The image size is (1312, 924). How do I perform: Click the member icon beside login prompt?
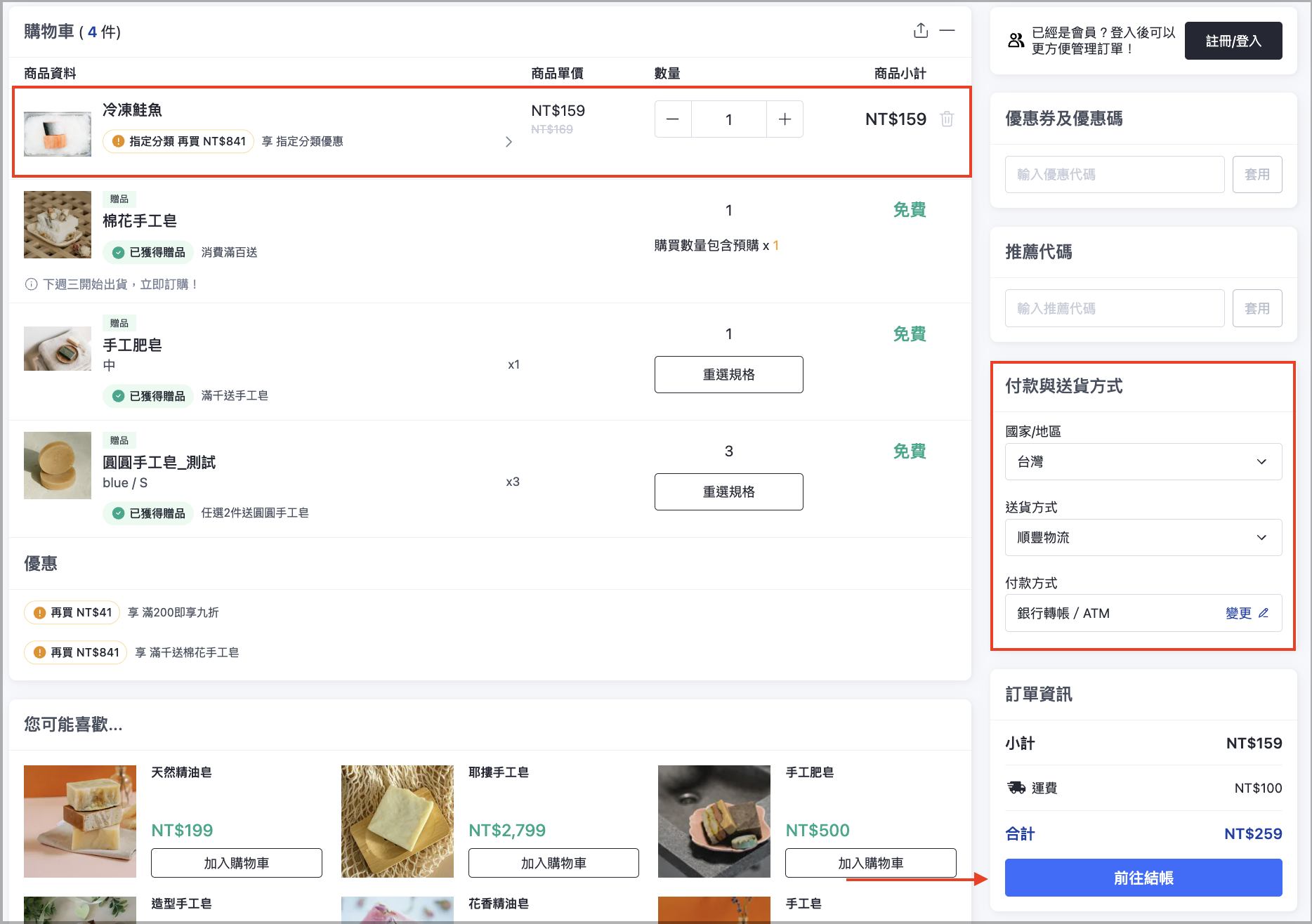coord(1016,41)
